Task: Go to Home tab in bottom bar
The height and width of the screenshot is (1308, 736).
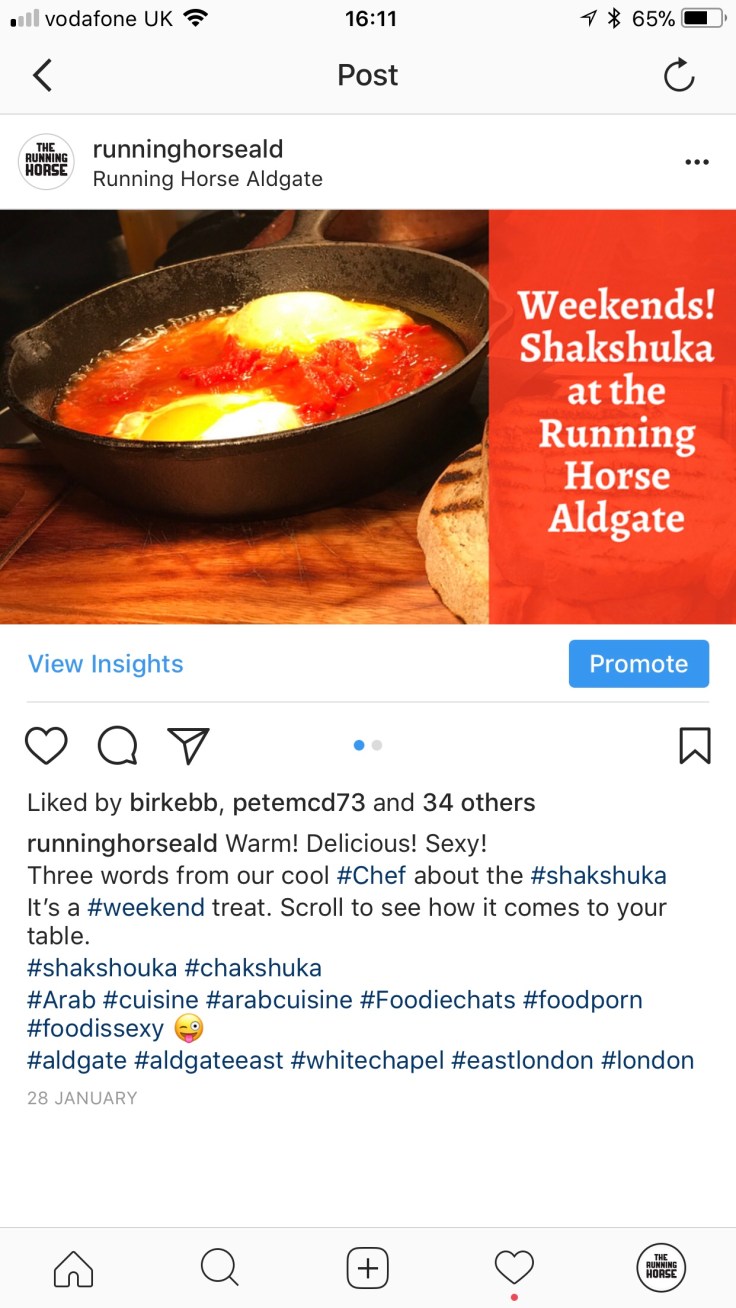Action: [x=73, y=1268]
